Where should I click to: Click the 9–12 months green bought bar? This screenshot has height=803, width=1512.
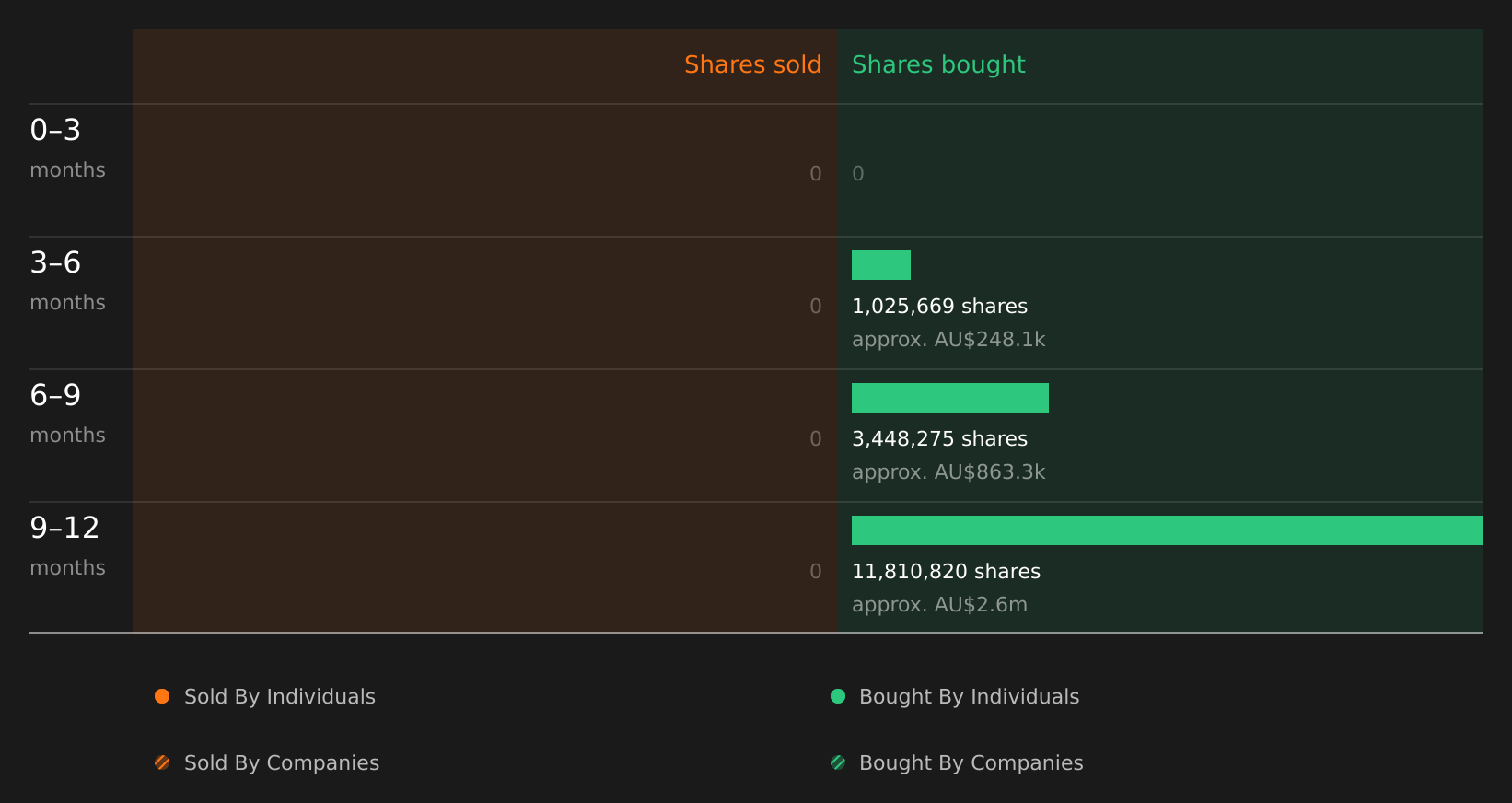[x=1167, y=530]
